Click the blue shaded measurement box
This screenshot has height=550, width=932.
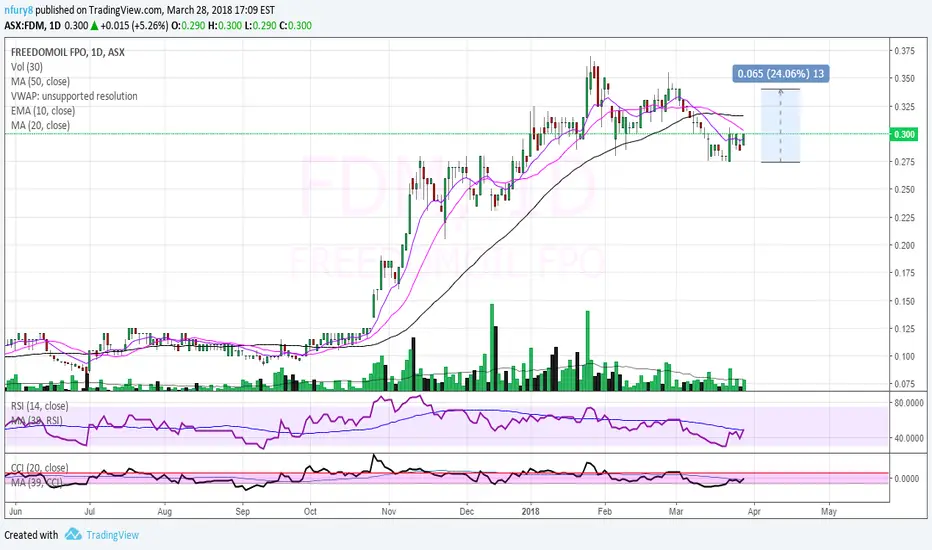coord(780,125)
